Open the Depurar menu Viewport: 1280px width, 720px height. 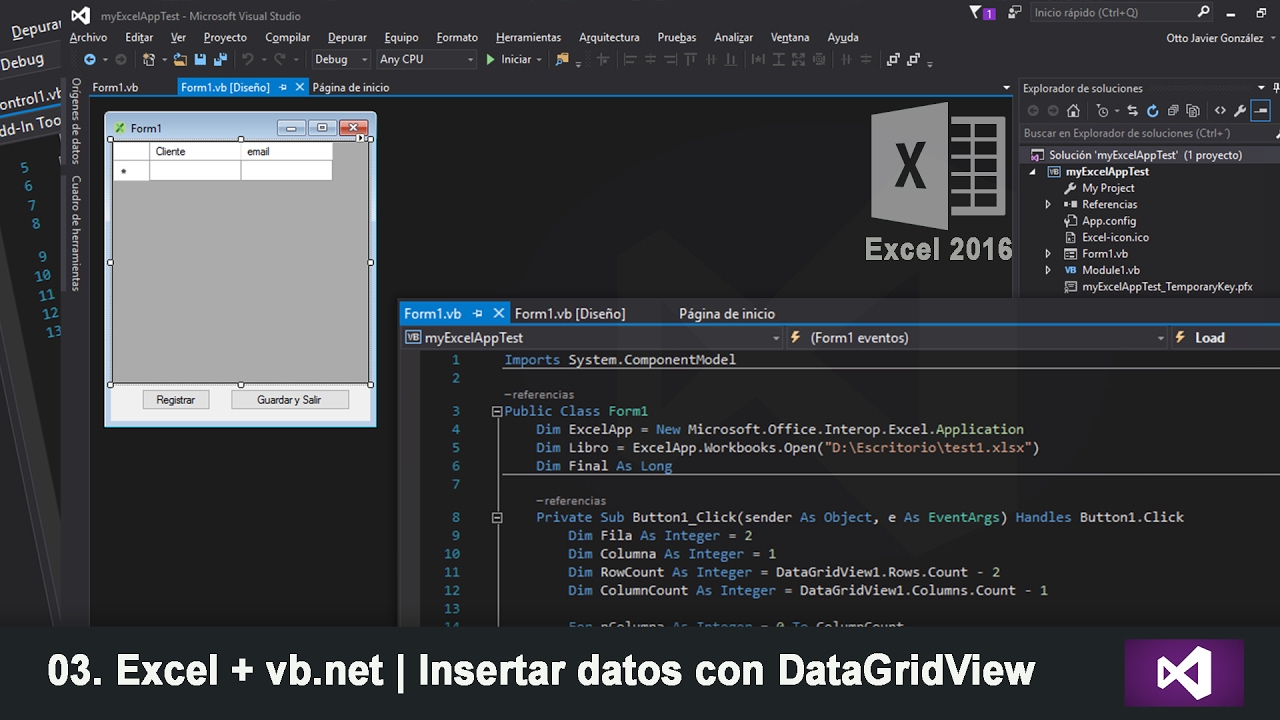pyautogui.click(x=347, y=38)
